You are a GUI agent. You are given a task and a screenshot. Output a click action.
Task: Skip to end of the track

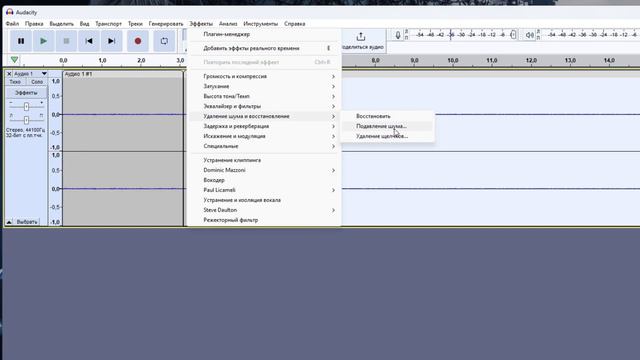[111, 41]
